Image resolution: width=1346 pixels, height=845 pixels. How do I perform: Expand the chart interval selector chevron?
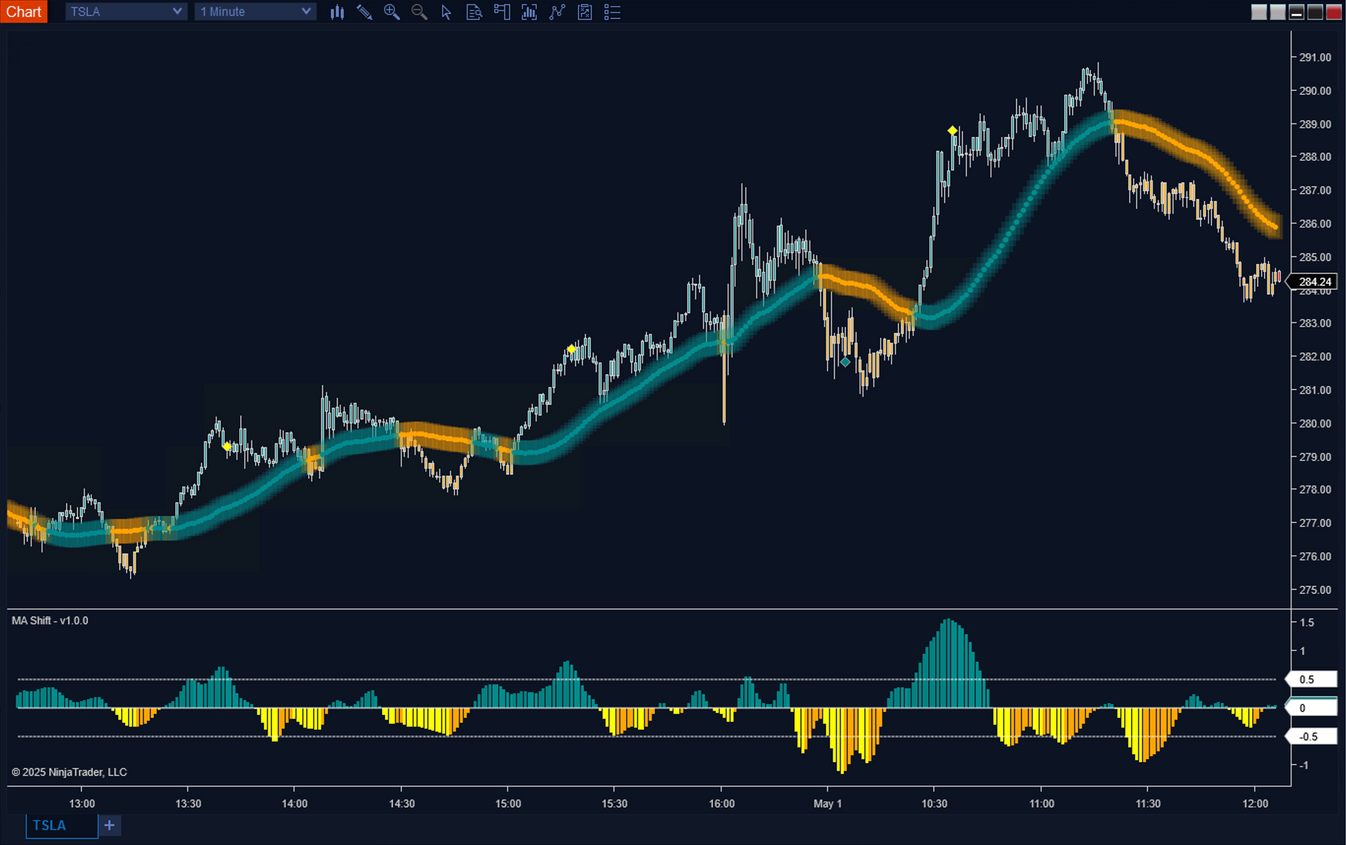(x=306, y=12)
